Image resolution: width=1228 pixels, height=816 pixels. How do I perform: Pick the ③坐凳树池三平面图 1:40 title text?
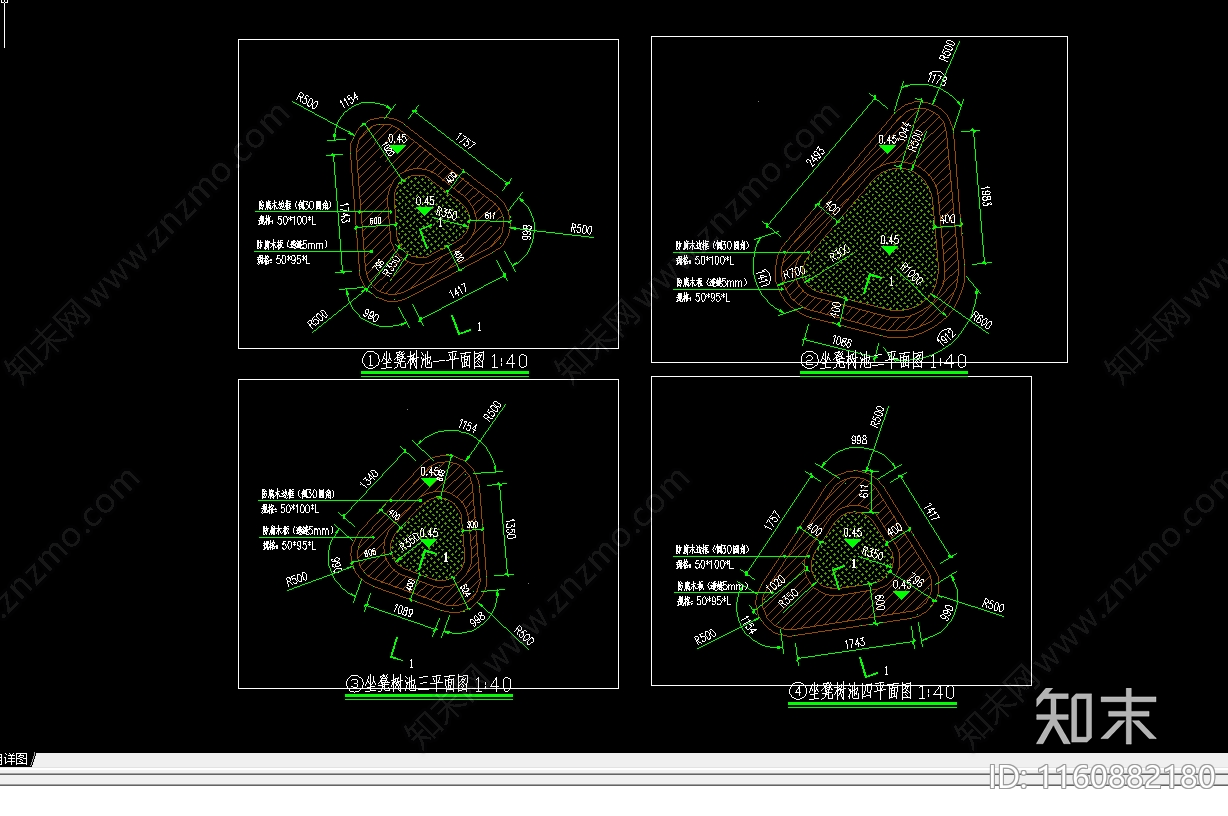click(428, 684)
